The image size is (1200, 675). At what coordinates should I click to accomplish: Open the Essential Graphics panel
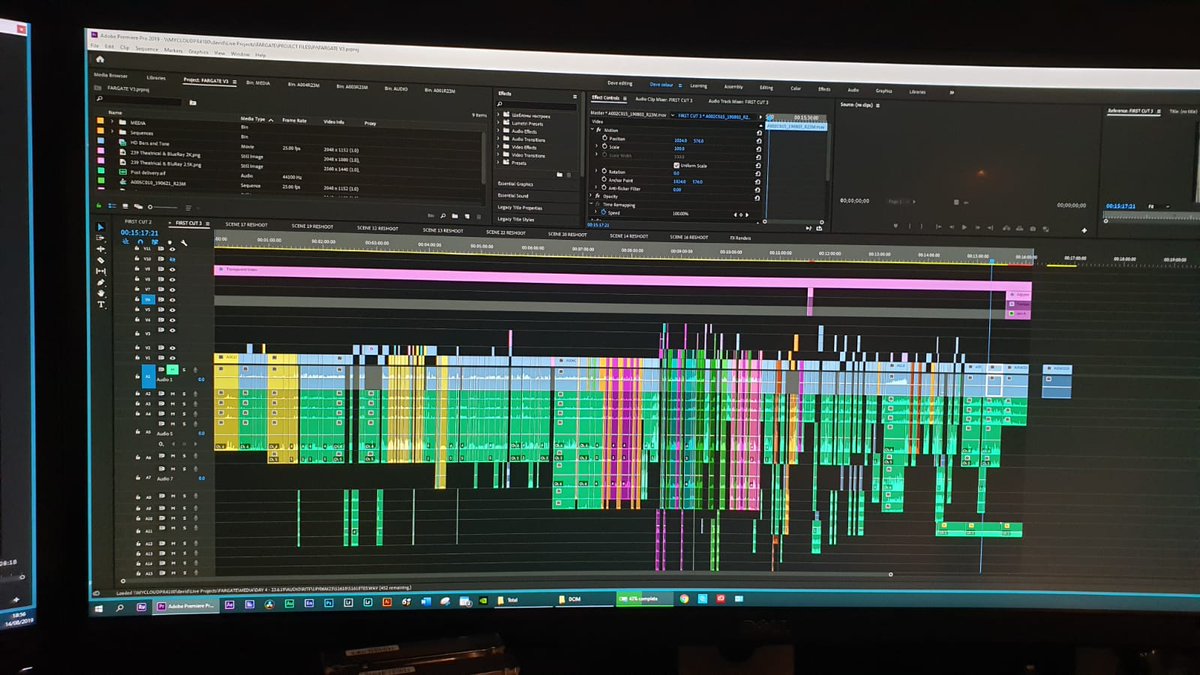tap(516, 184)
